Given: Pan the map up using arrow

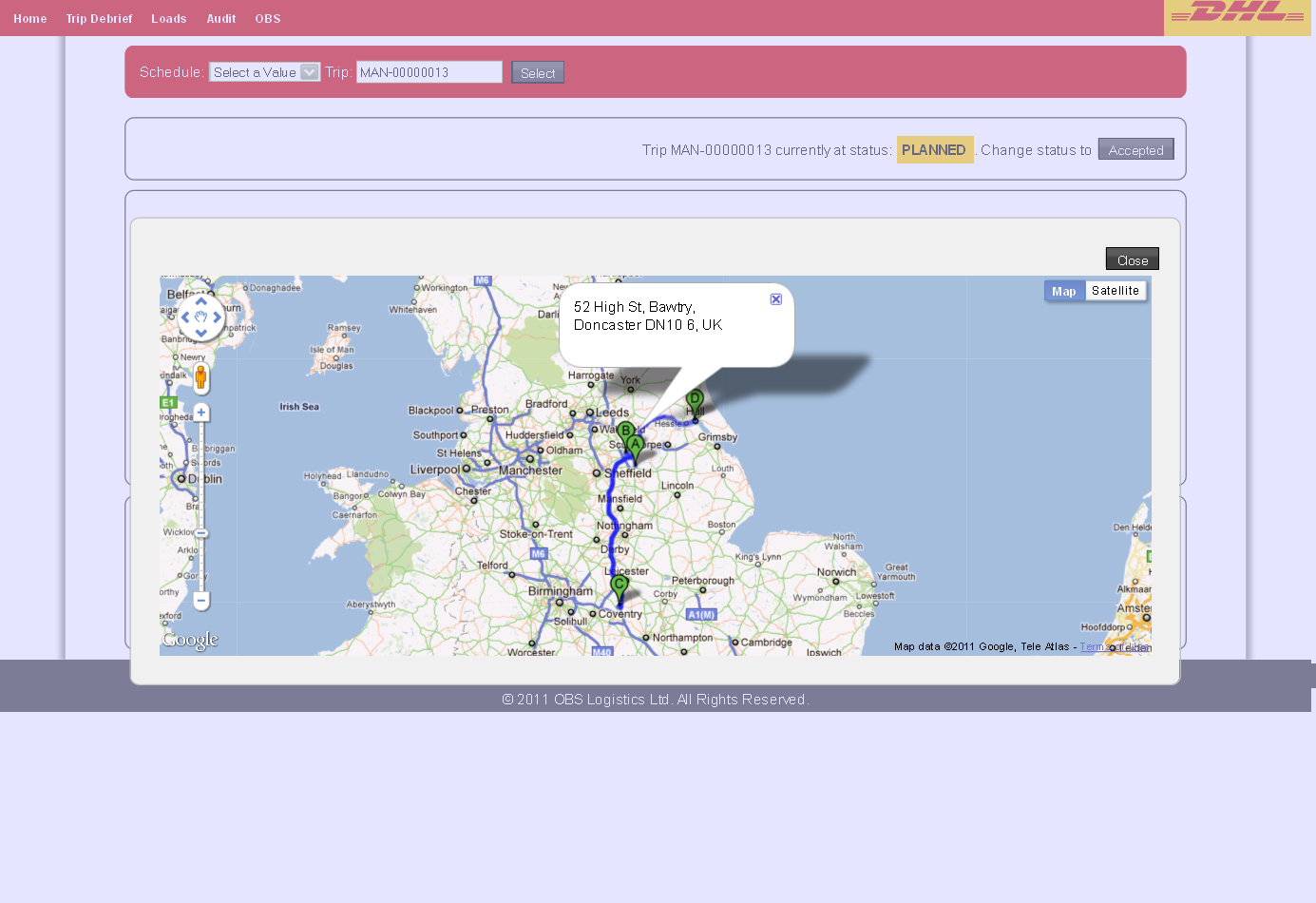Looking at the screenshot, I should pos(200,302).
